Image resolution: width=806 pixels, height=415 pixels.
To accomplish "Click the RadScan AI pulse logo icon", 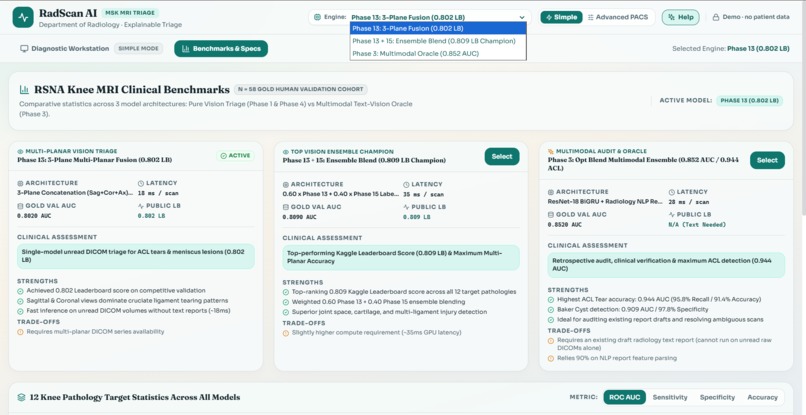I will point(23,17).
